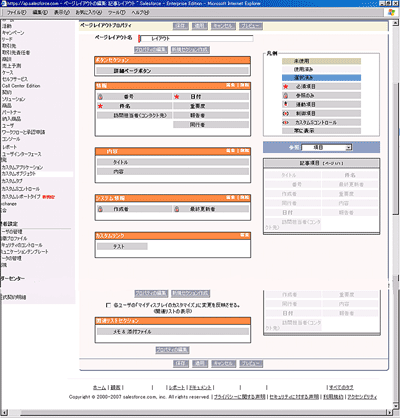Click the 詳細ページボタン item
Image resolution: width=400 pixels, height=418 pixels.
(x=173, y=71)
